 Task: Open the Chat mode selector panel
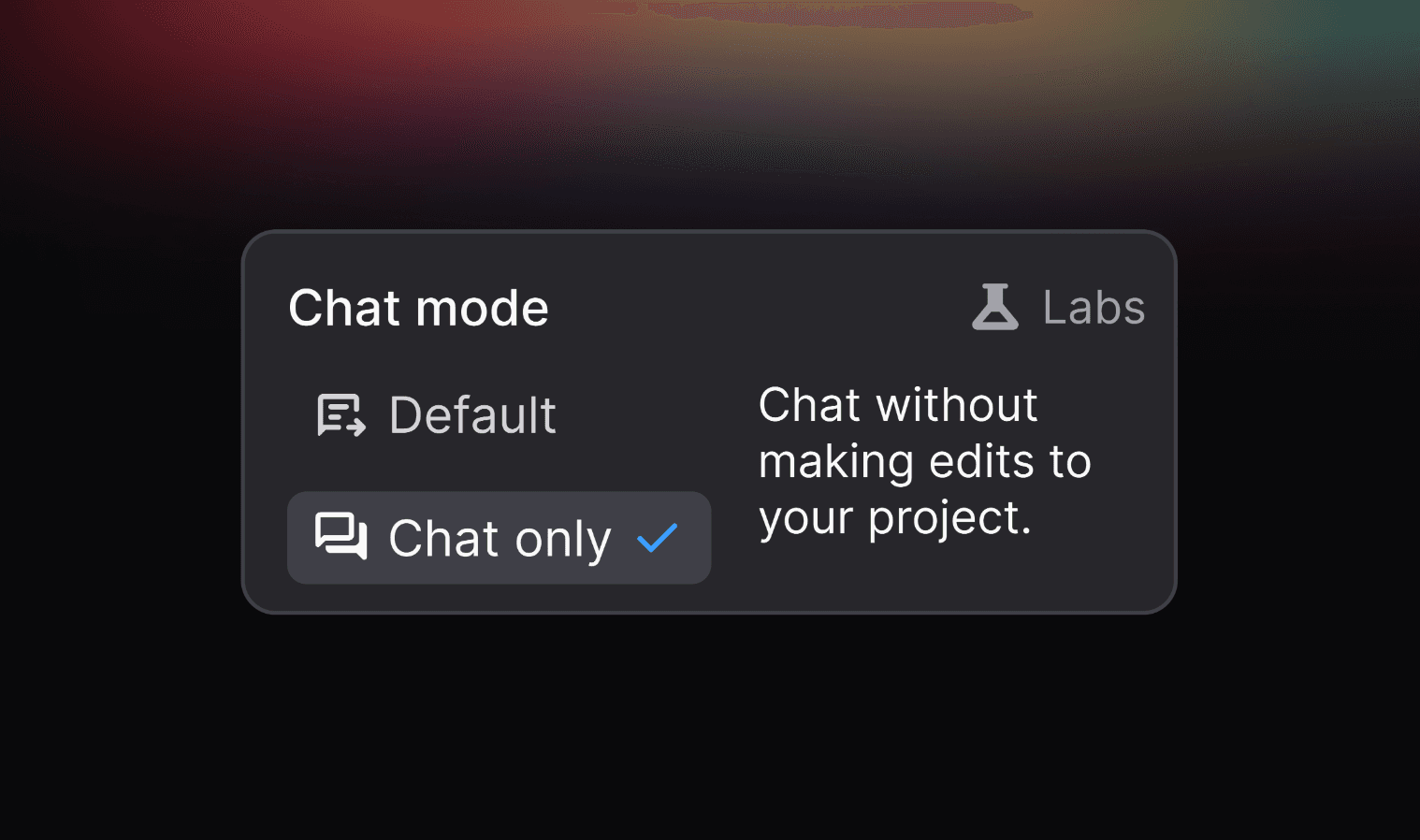[418, 308]
